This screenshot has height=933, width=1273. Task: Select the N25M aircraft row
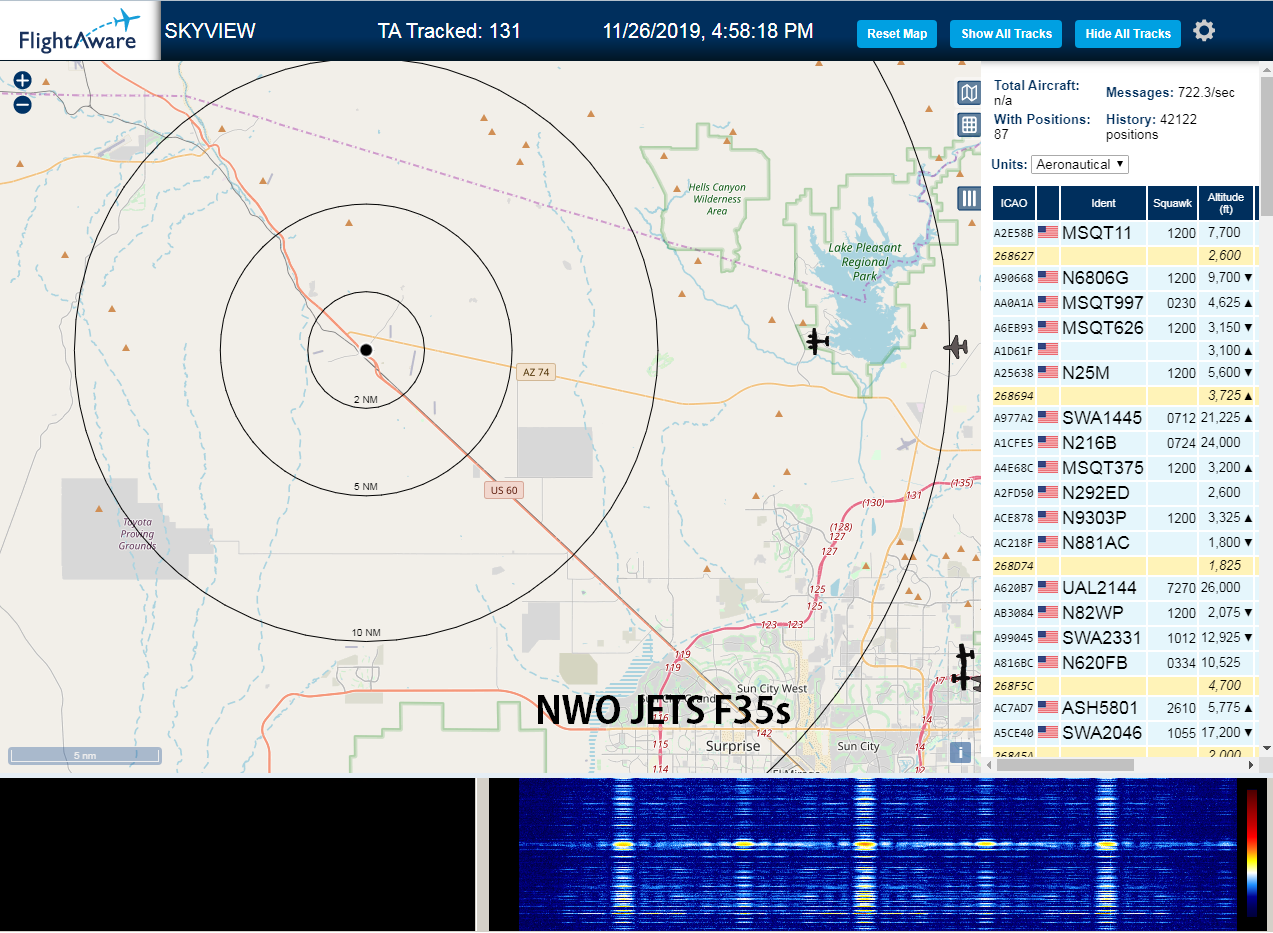(x=1124, y=372)
